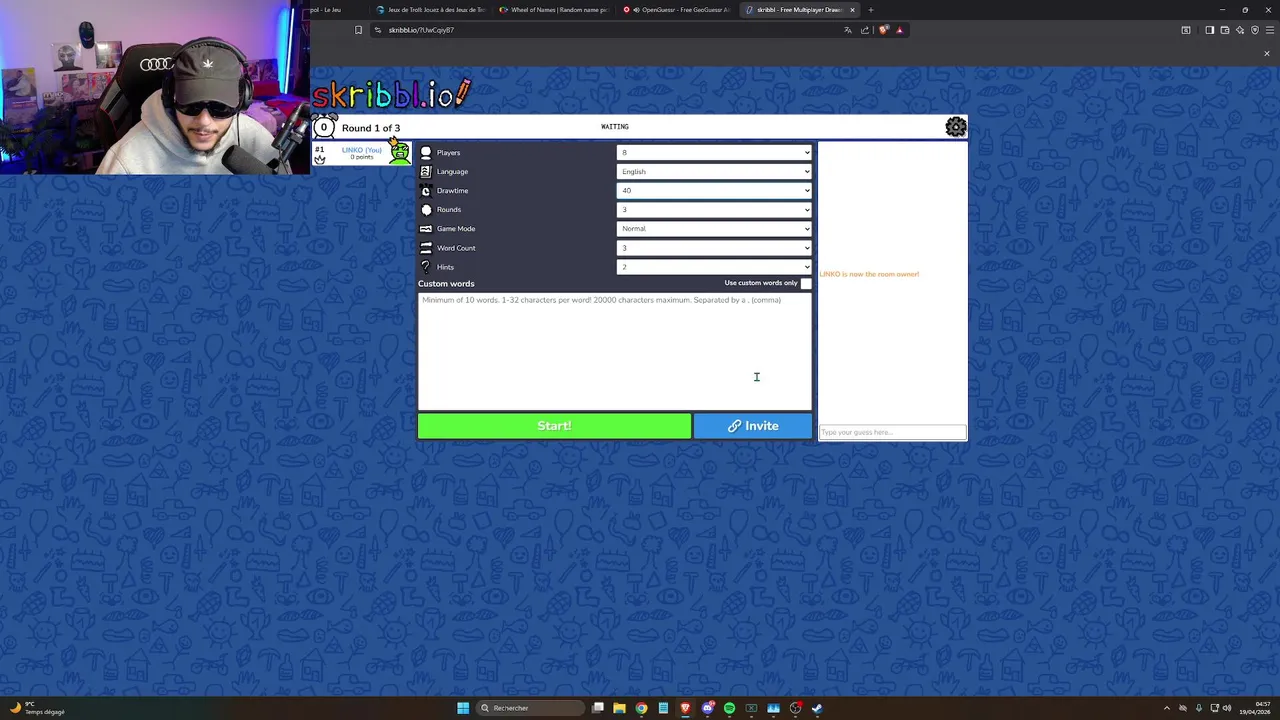This screenshot has height=720, width=1280.
Task: Enable Use custom words only checkbox
Action: [x=806, y=283]
